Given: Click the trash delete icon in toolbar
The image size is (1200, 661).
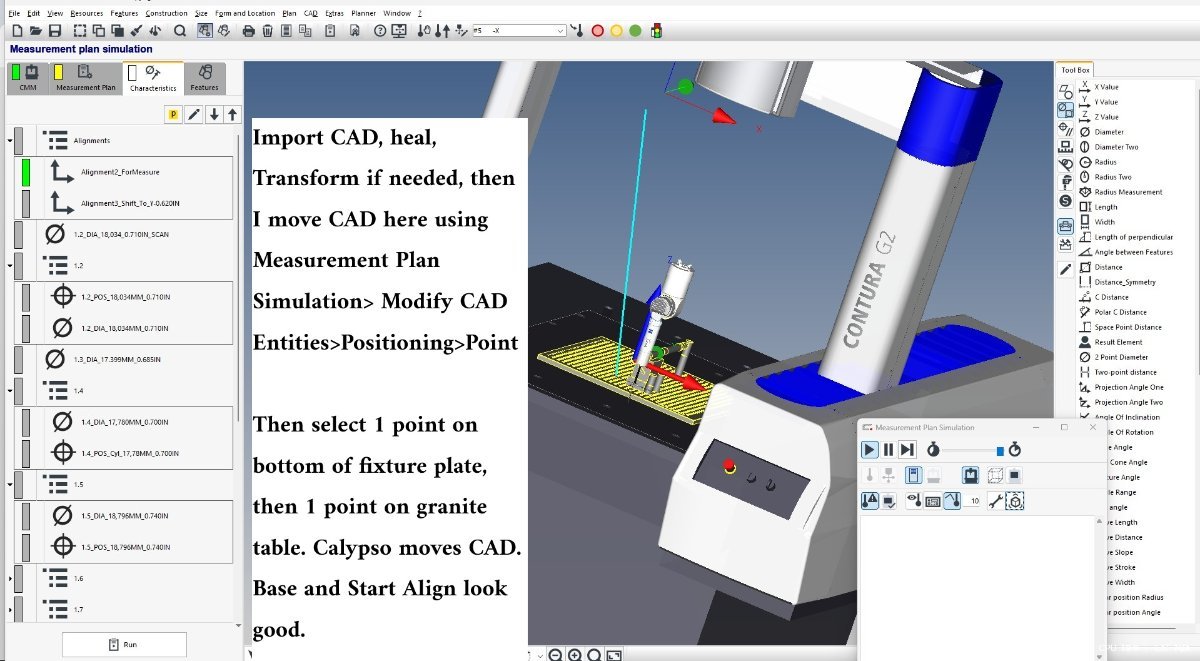Looking at the screenshot, I should (x=268, y=31).
